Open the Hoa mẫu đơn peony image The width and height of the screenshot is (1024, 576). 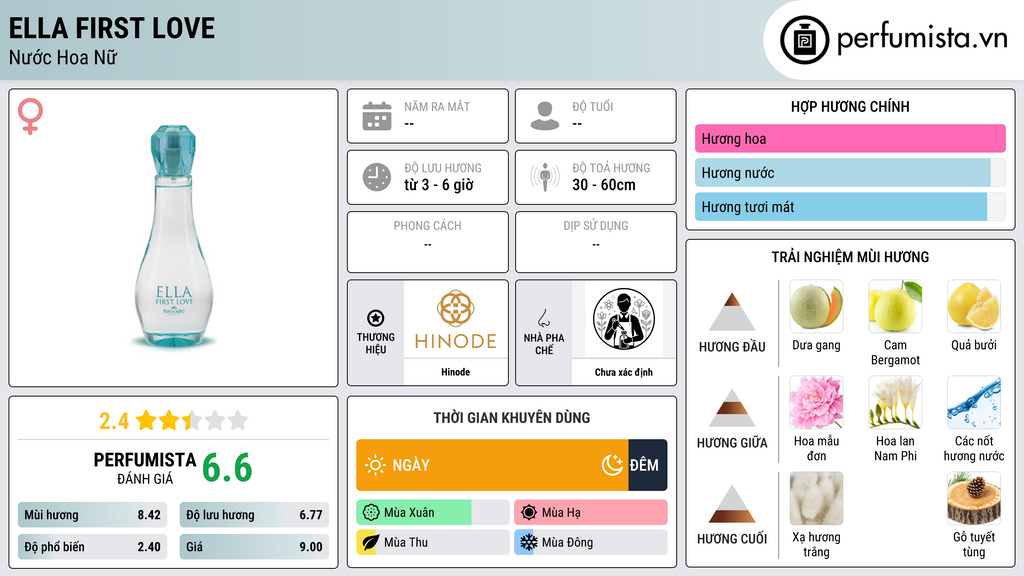tap(816, 402)
